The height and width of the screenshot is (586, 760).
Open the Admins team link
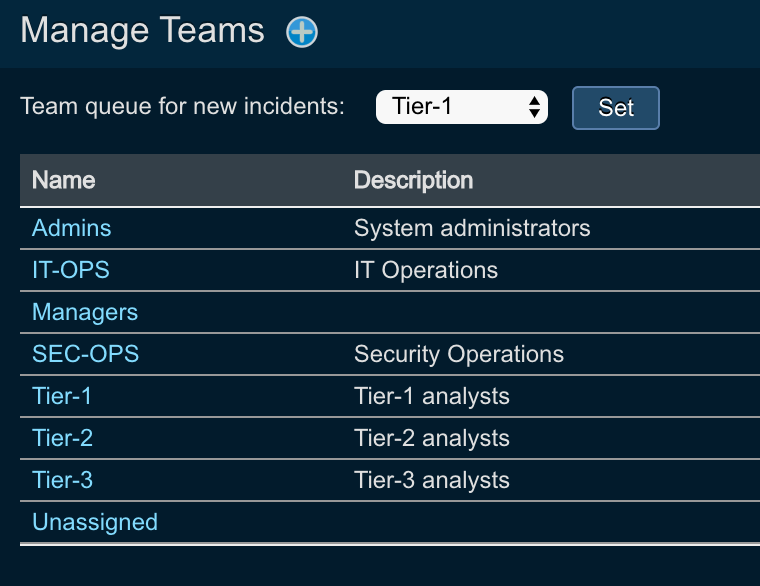(x=71, y=228)
